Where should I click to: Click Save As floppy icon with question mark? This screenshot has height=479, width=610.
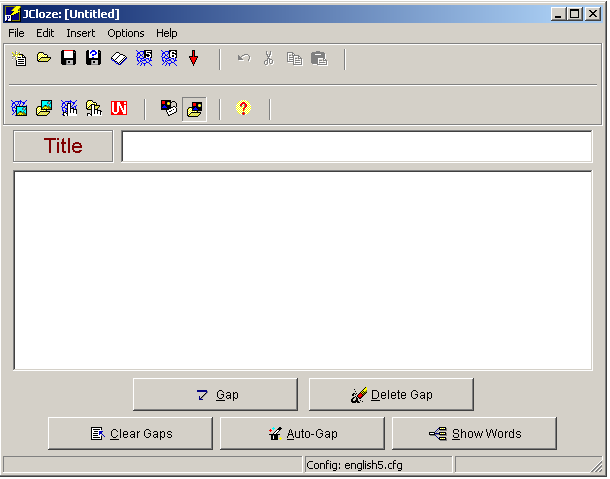[x=93, y=58]
